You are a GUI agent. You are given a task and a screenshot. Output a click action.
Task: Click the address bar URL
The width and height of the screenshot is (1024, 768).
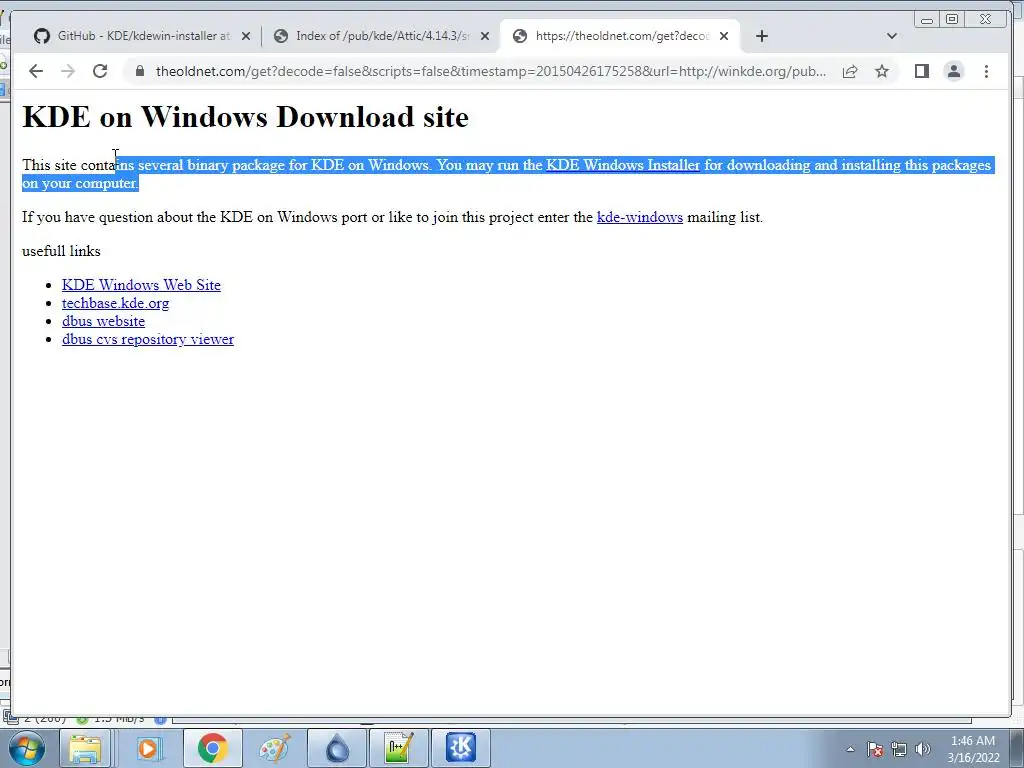490,71
